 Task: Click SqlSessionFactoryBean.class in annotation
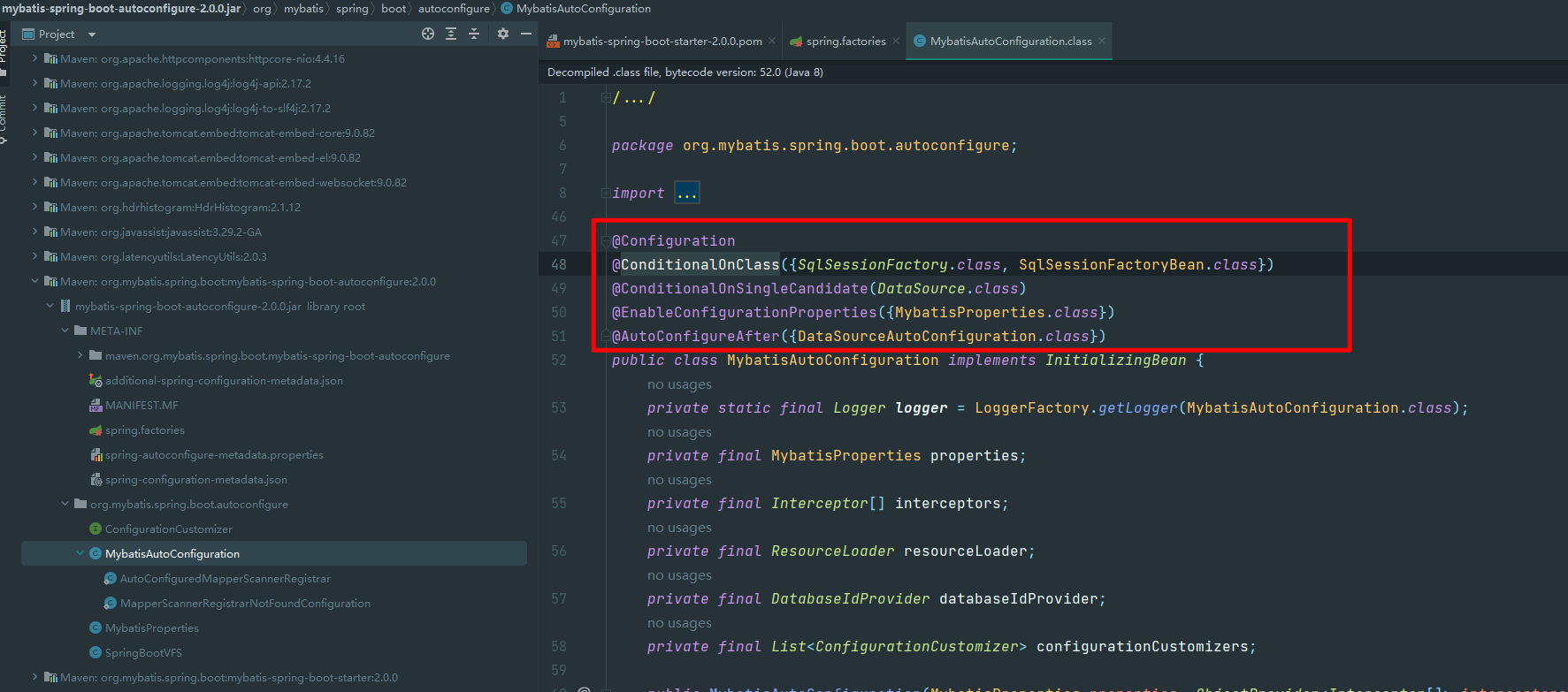pos(1137,265)
